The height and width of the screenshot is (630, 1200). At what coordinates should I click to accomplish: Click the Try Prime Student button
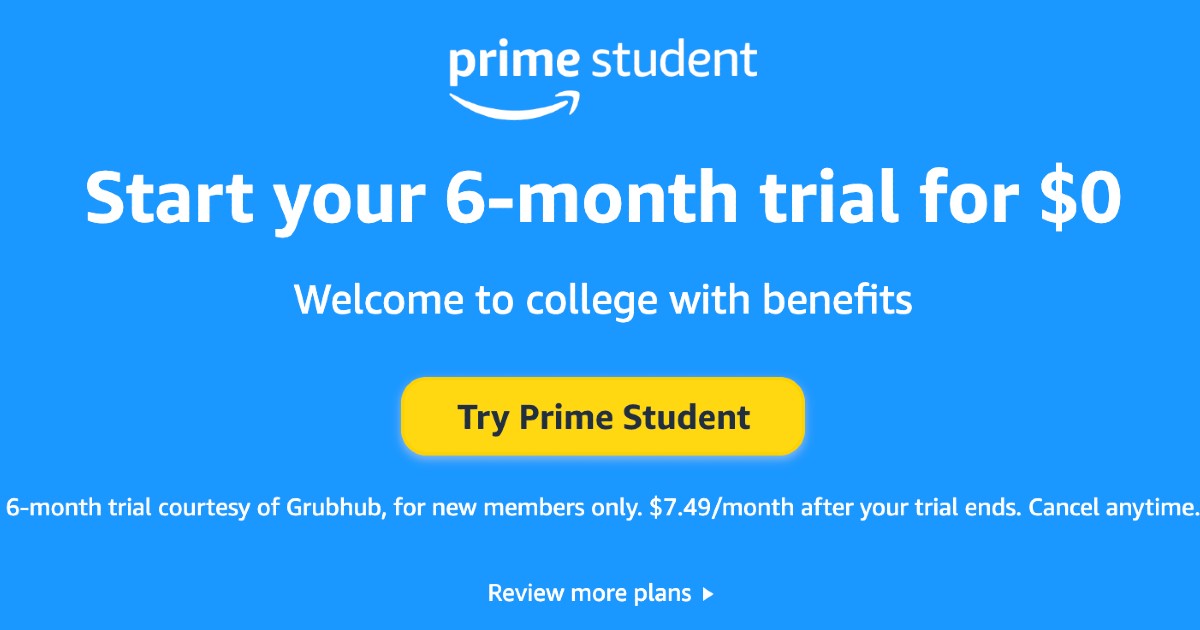pyautogui.click(x=602, y=416)
